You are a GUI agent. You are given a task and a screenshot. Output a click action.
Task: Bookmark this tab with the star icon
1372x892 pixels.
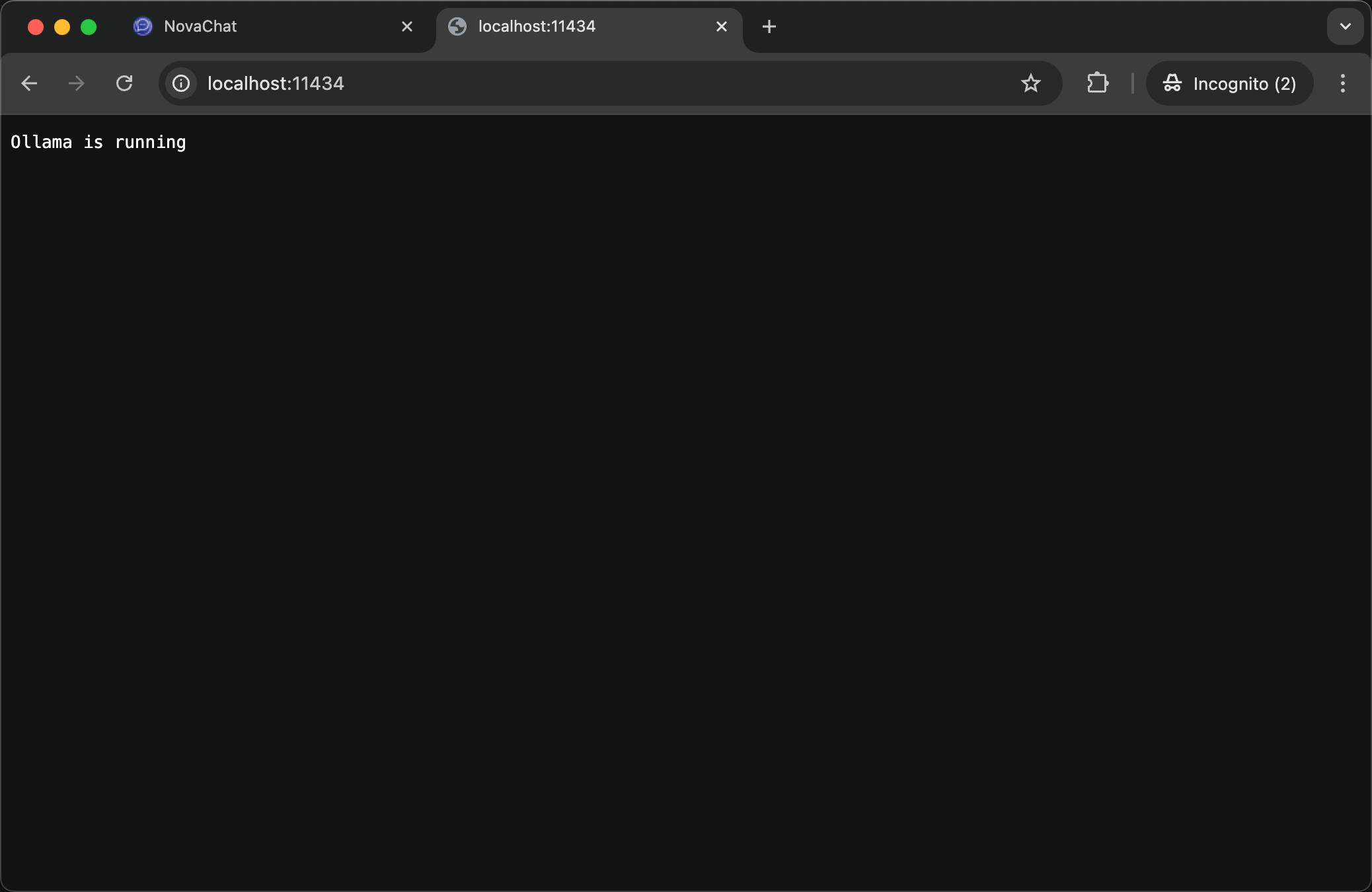point(1030,83)
